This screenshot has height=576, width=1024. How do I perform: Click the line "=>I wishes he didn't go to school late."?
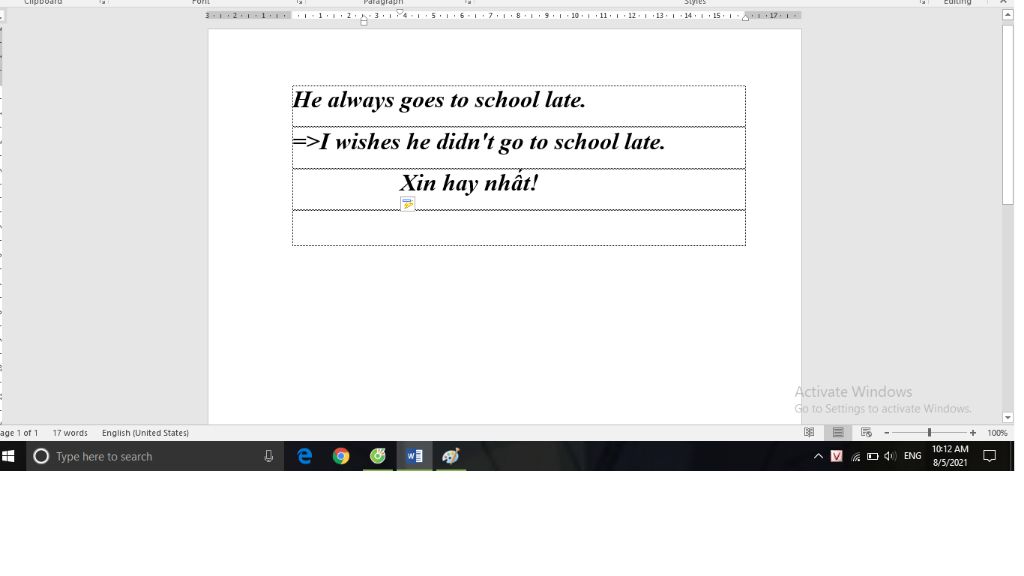coord(479,142)
